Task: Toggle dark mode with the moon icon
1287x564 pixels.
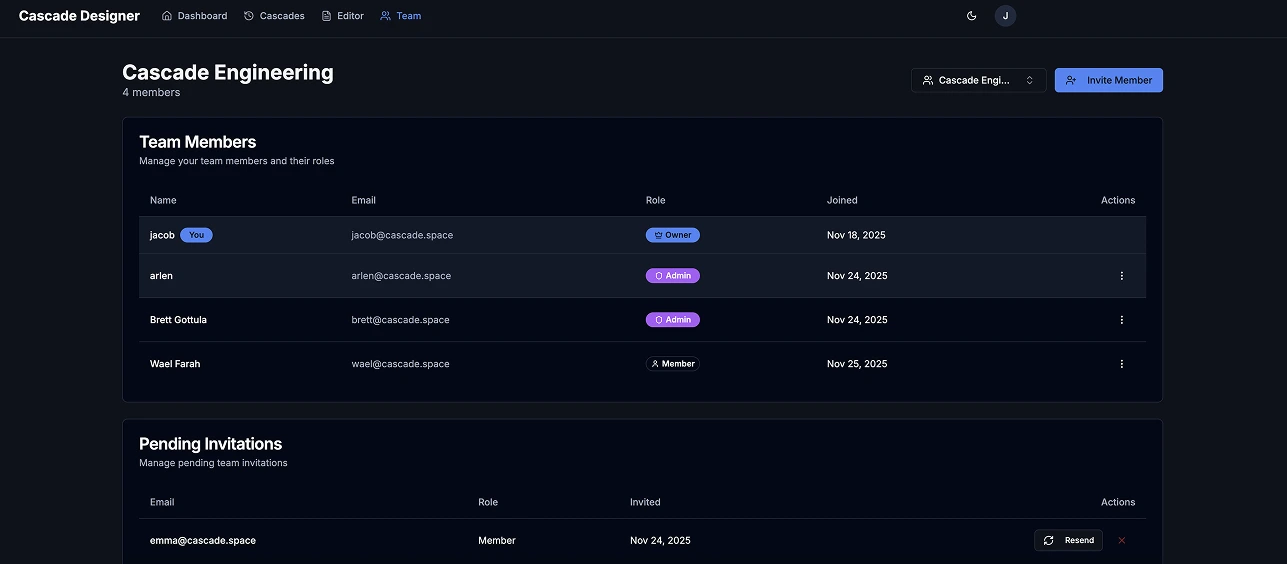Action: pyautogui.click(x=971, y=16)
